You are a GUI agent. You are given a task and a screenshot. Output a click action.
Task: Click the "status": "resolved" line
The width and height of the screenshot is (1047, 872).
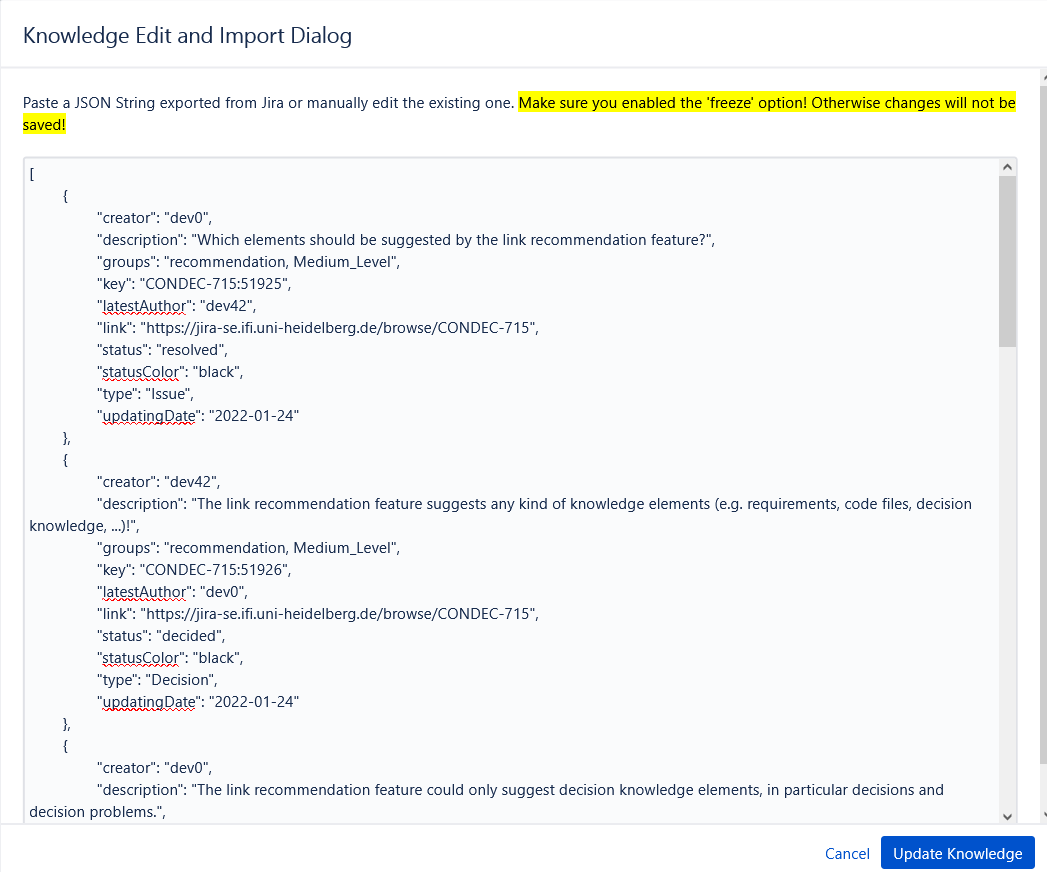[162, 350]
